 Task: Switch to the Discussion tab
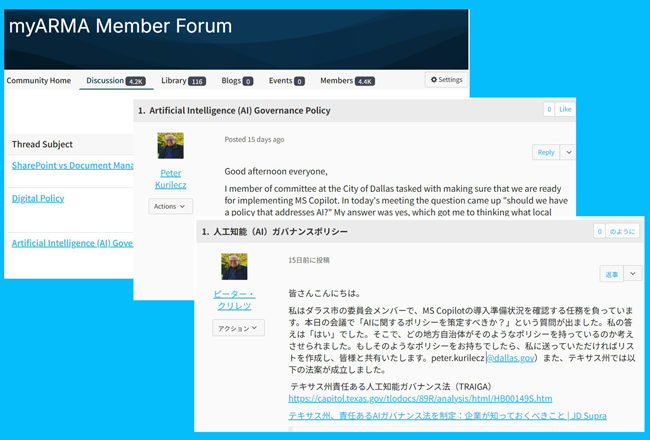coord(116,80)
